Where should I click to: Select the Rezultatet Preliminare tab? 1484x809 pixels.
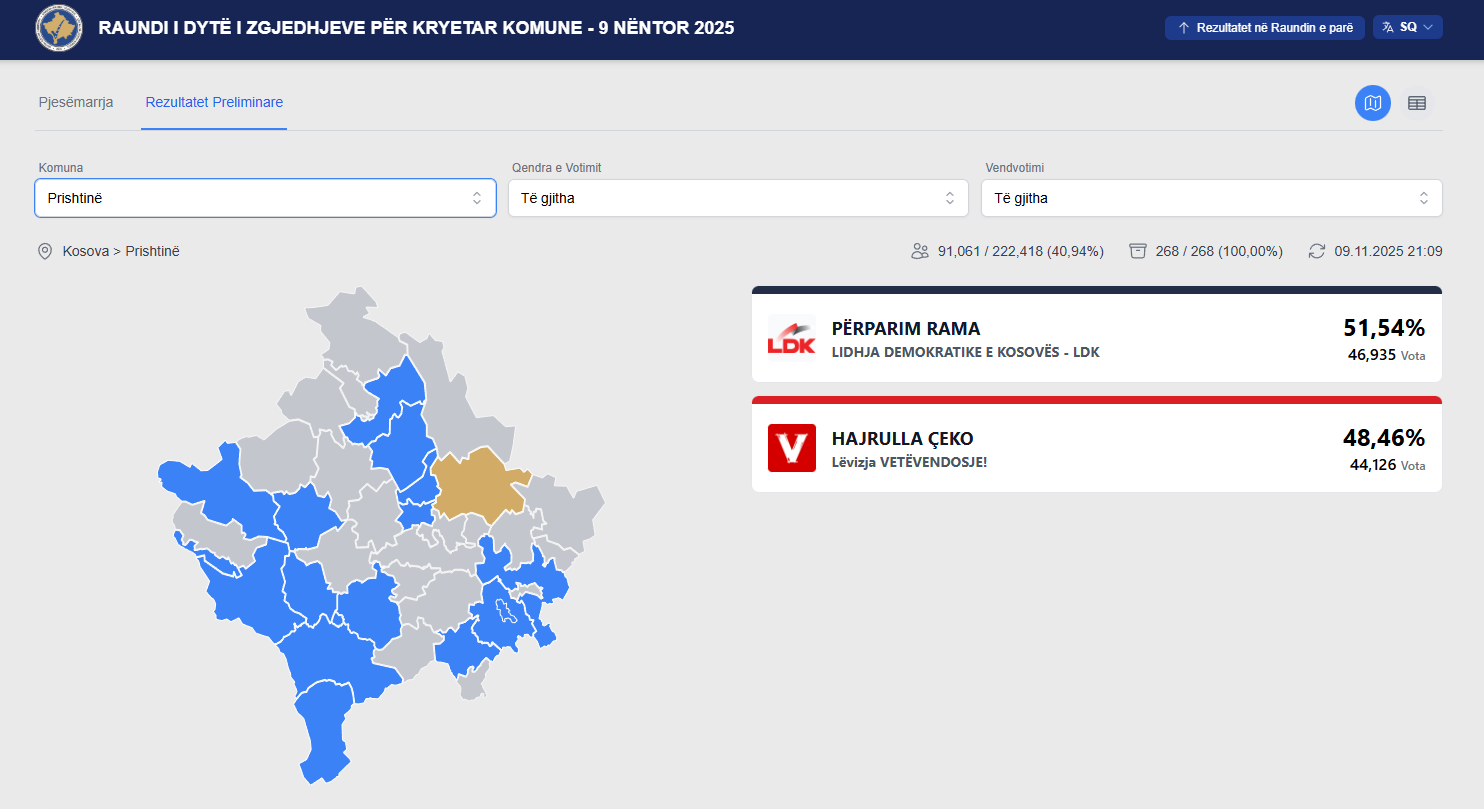pos(214,103)
